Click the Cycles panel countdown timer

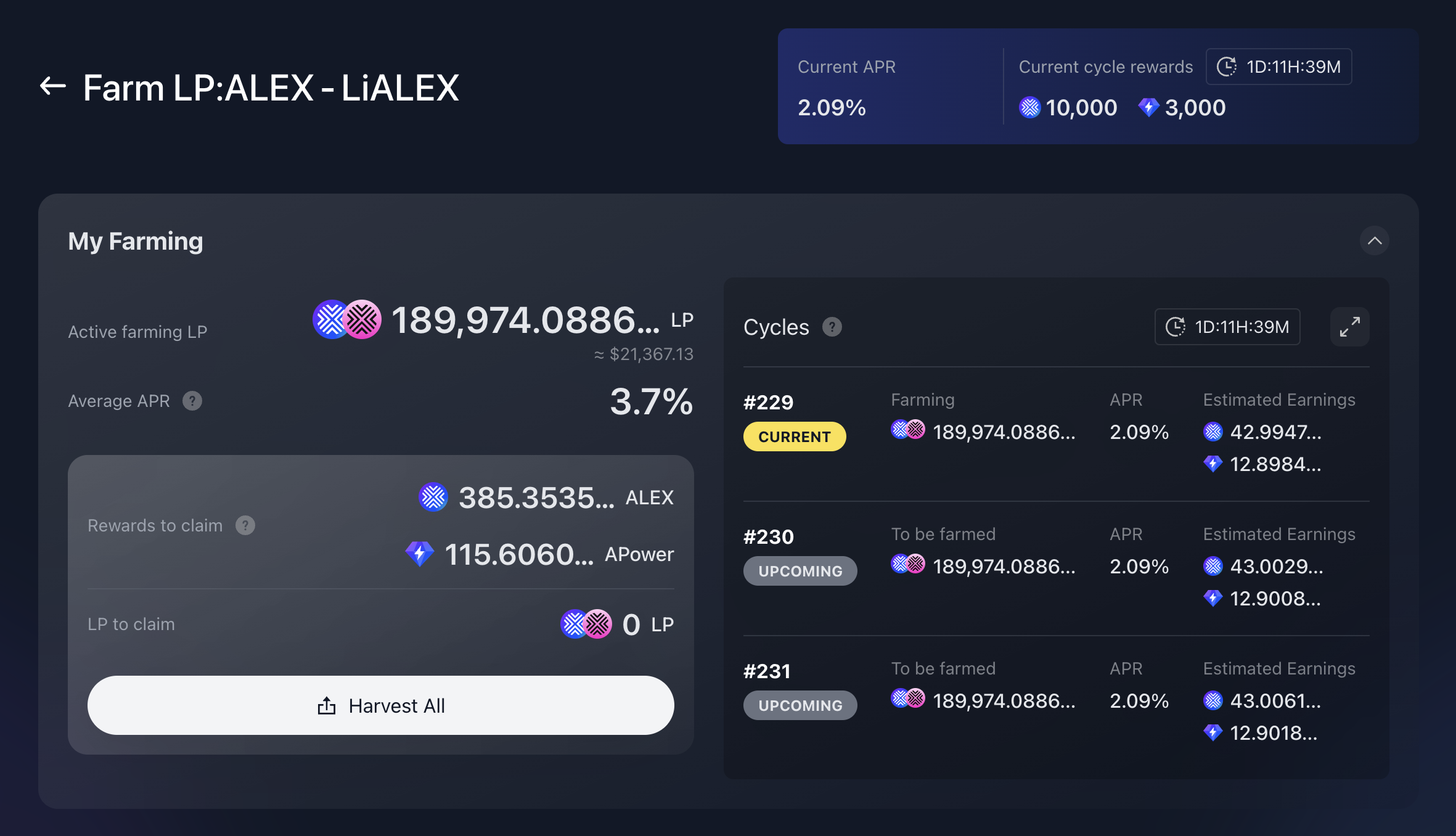pyautogui.click(x=1227, y=327)
